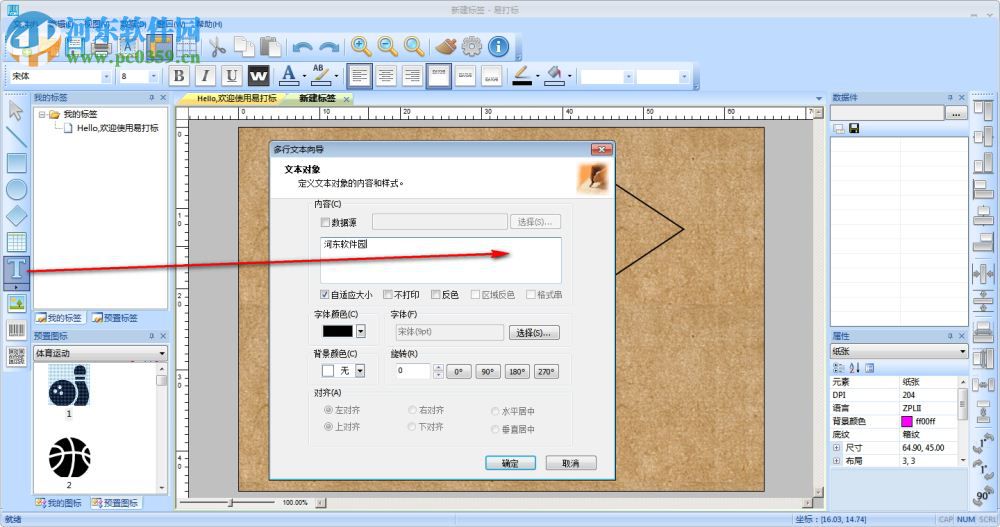1000x527 pixels.
Task: Click 确定 button in dialog
Action: (510, 463)
